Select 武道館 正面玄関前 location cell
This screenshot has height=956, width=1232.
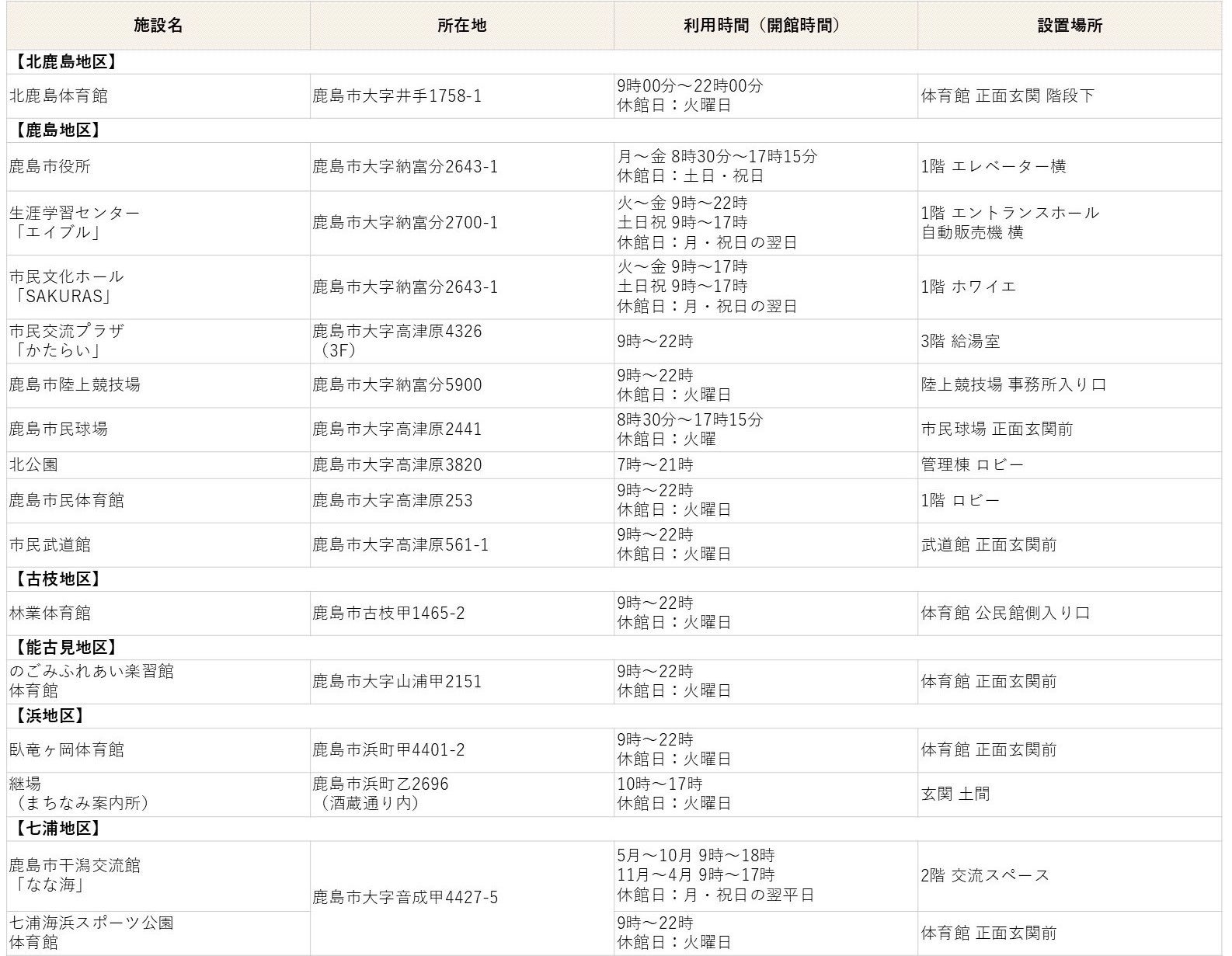[x=989, y=544]
